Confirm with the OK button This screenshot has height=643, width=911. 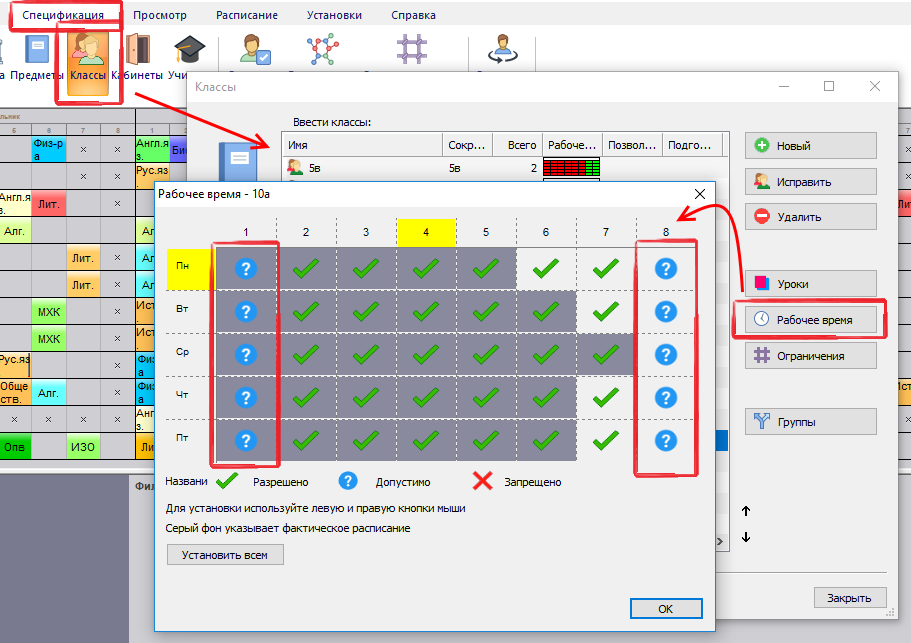[x=665, y=608]
